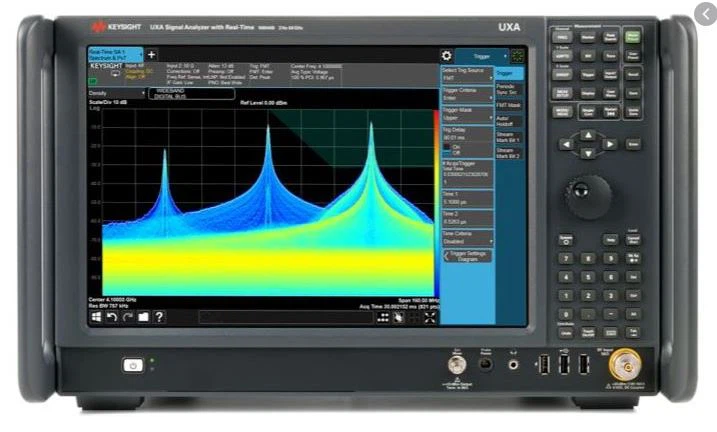Click the redo arrow icon
This screenshot has height=432, width=717.
[128, 317]
